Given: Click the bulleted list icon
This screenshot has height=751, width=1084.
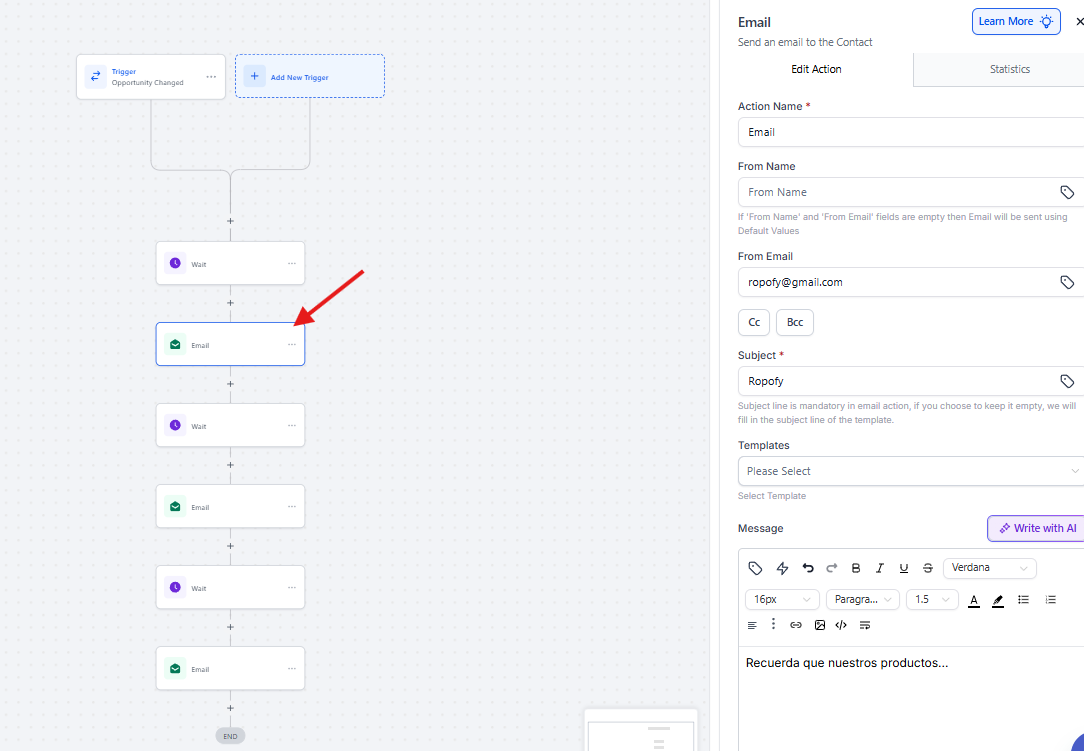Looking at the screenshot, I should coord(1023,600).
